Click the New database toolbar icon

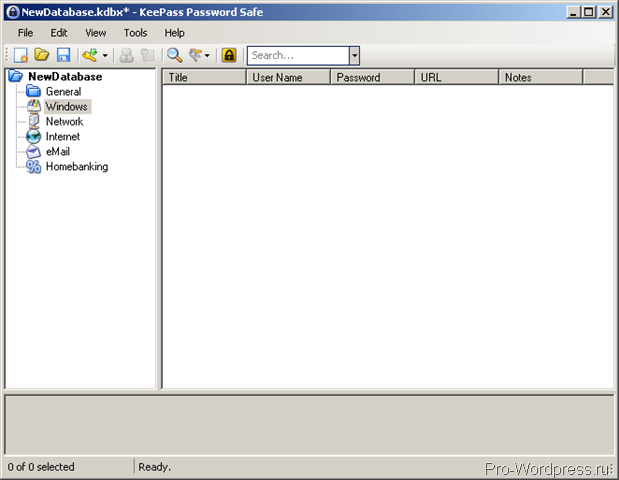click(21, 55)
